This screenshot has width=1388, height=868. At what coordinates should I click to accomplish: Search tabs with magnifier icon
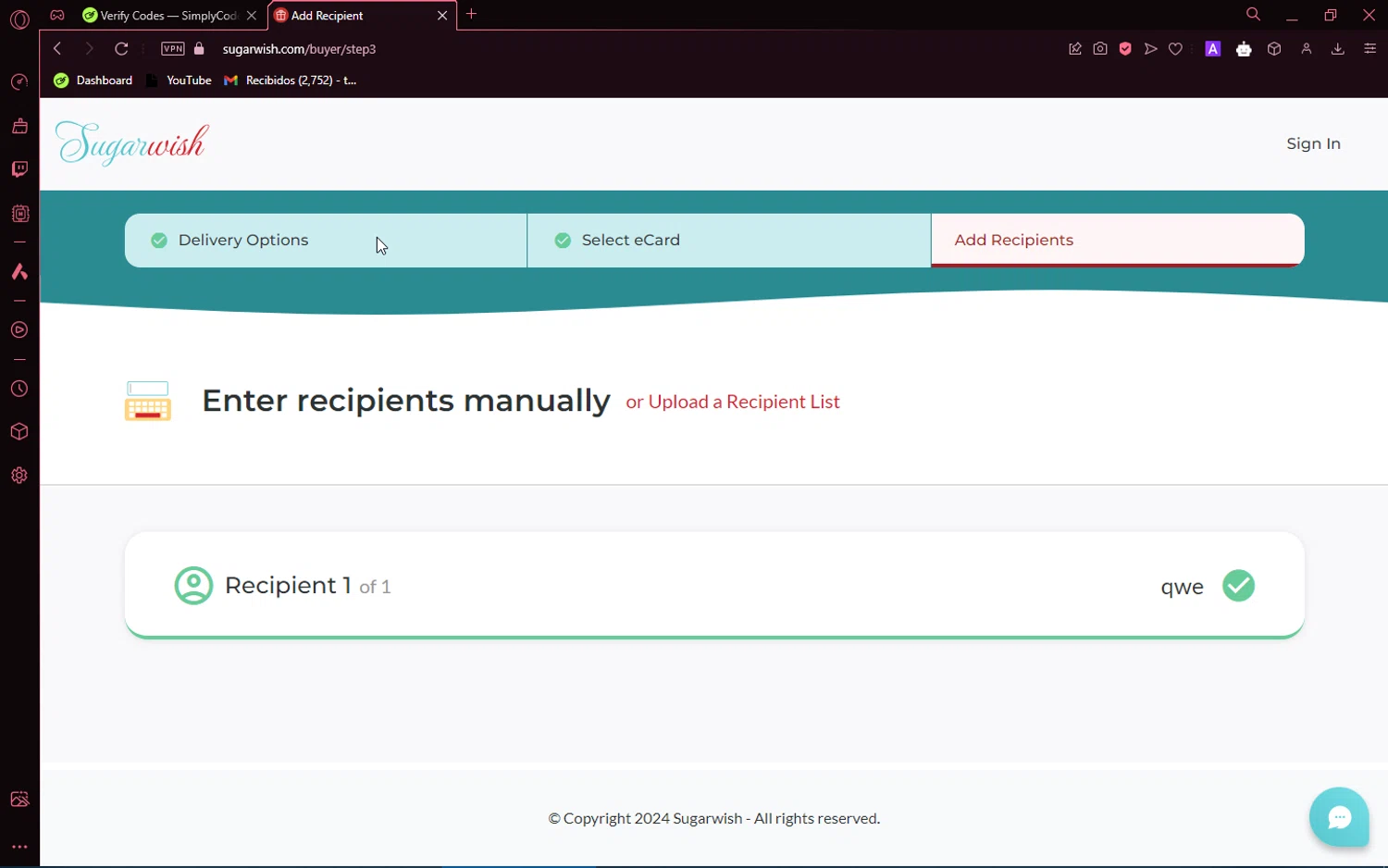coord(1253,14)
